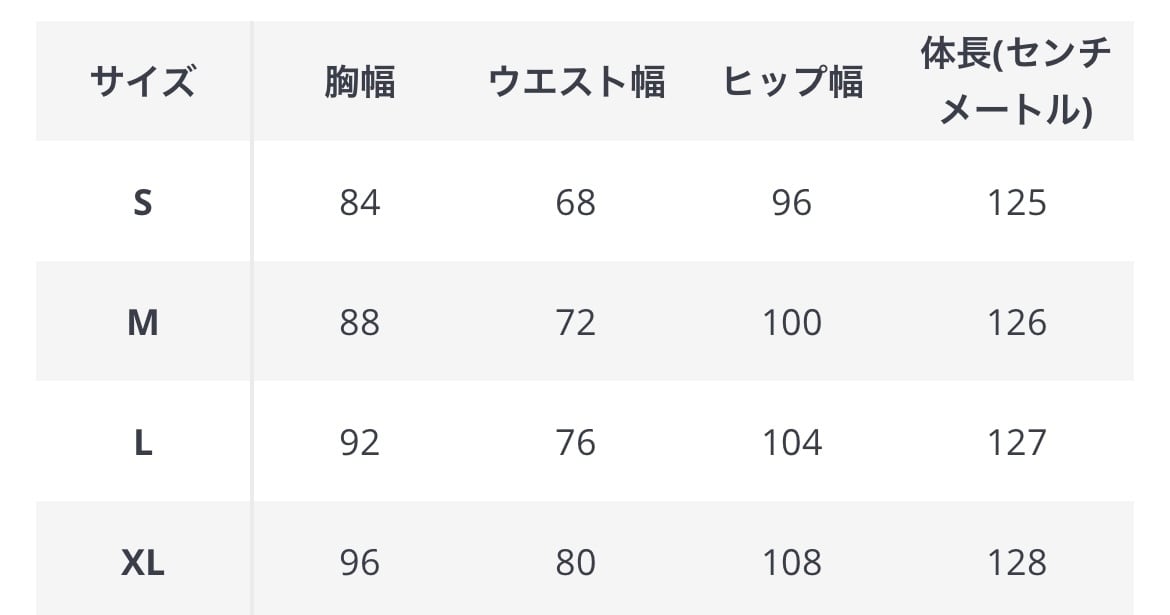The image size is (1170, 615).
Task: Select the waist width value 76
Action: (576, 443)
